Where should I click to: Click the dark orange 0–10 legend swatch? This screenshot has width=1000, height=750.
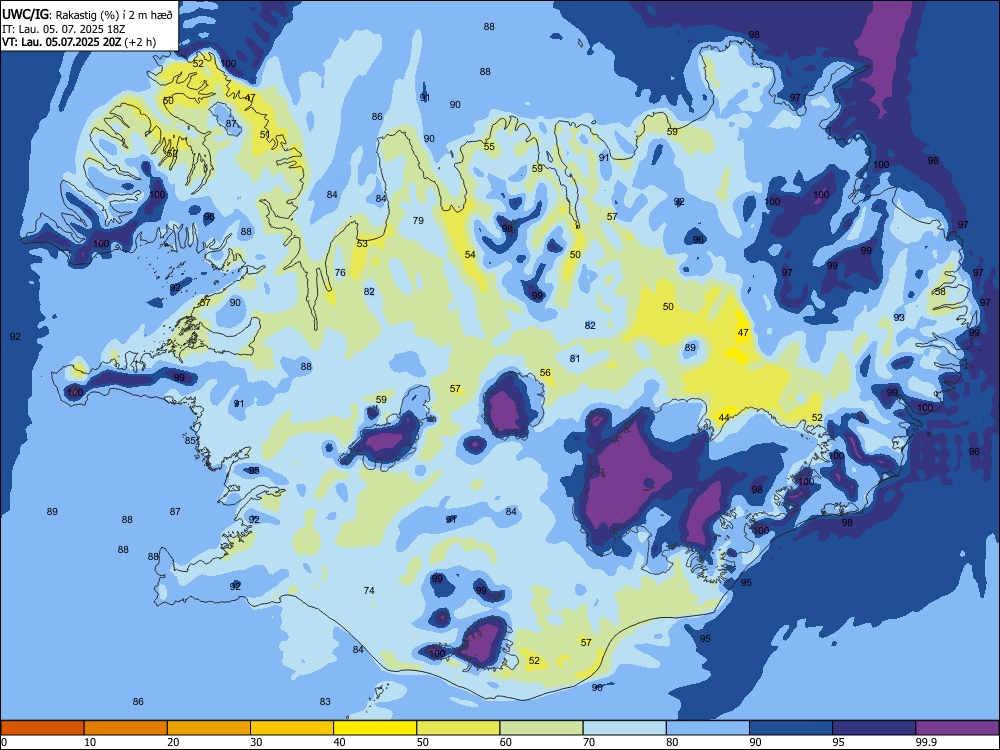coord(42,728)
